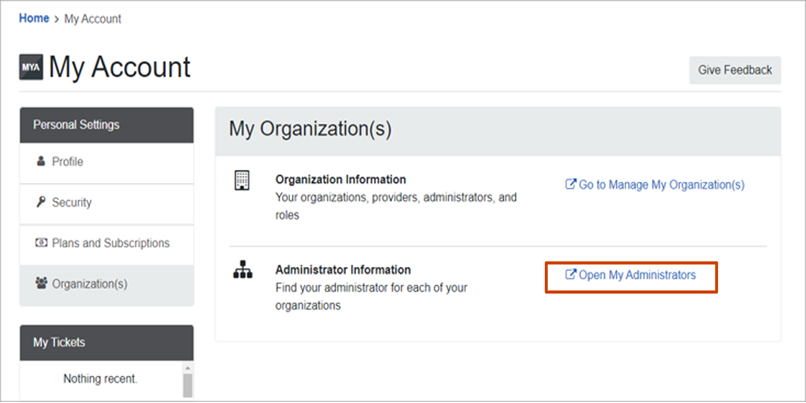Click the Security key icon
This screenshot has height=403, width=806.
coord(41,202)
